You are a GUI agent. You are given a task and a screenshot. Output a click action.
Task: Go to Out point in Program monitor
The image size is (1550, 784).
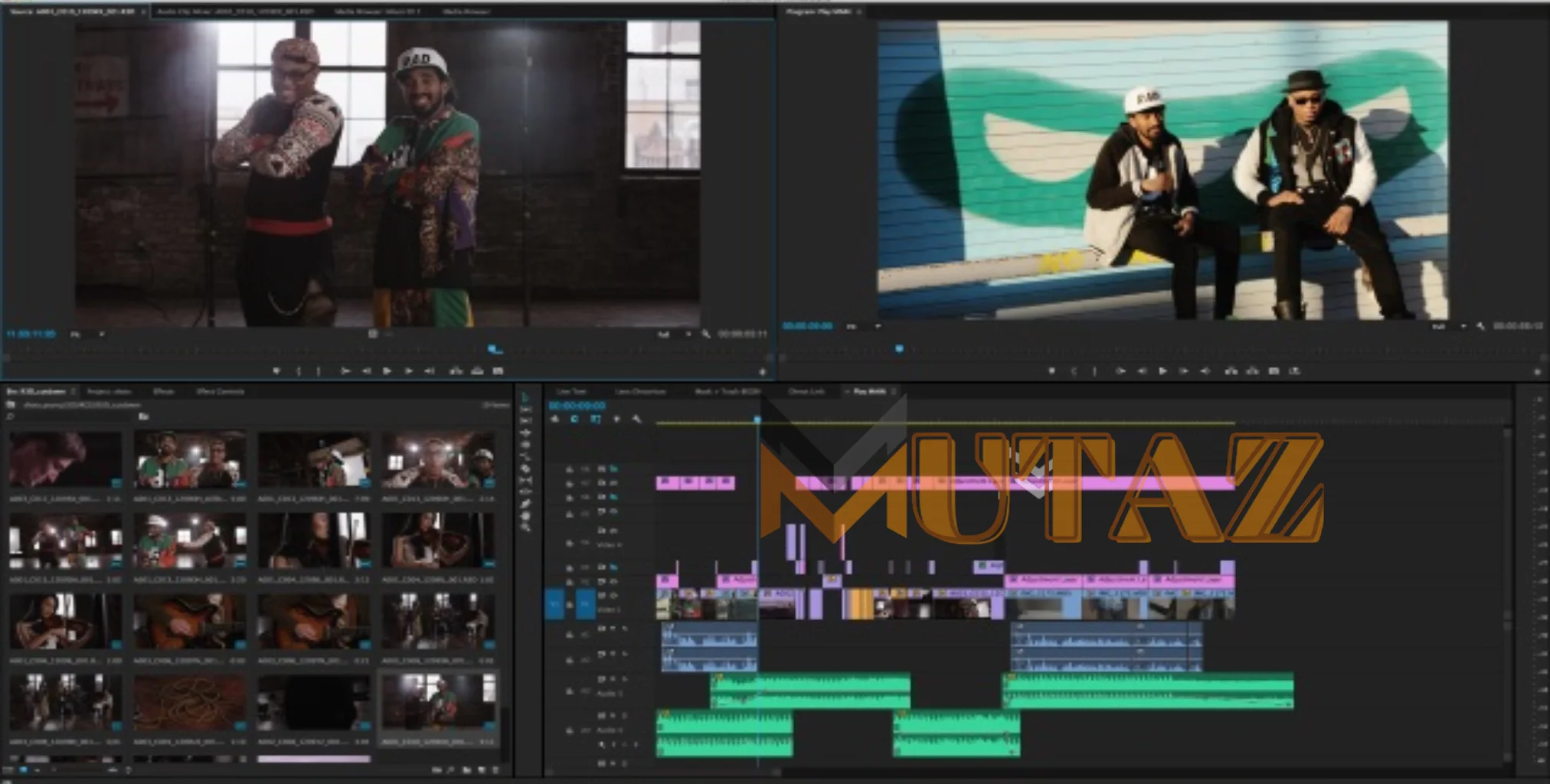tap(1205, 371)
